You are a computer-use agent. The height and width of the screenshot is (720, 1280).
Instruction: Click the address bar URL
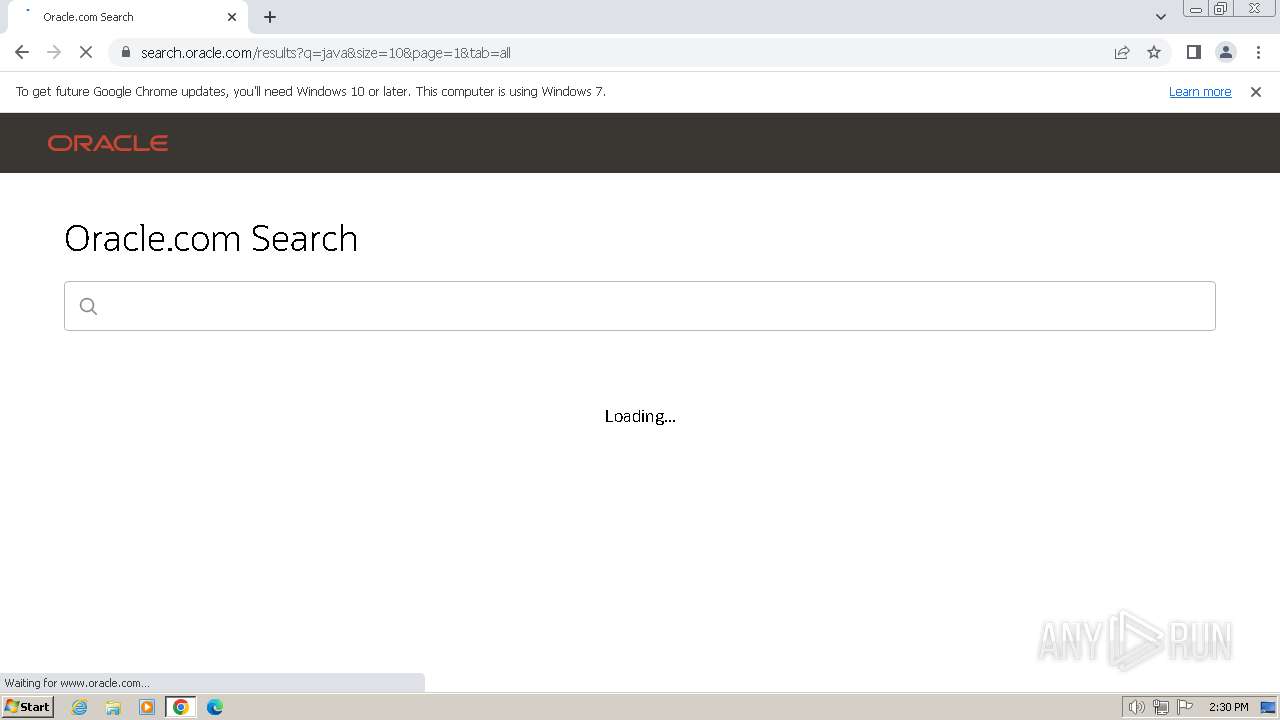click(325, 53)
